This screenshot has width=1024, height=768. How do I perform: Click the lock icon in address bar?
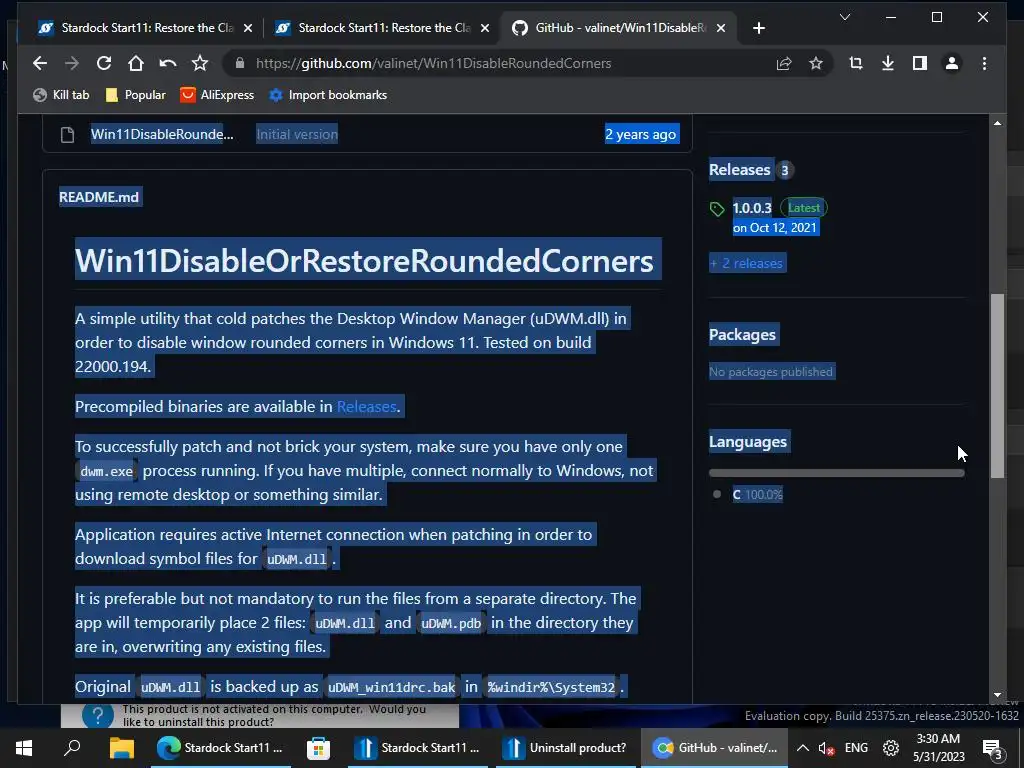[240, 63]
